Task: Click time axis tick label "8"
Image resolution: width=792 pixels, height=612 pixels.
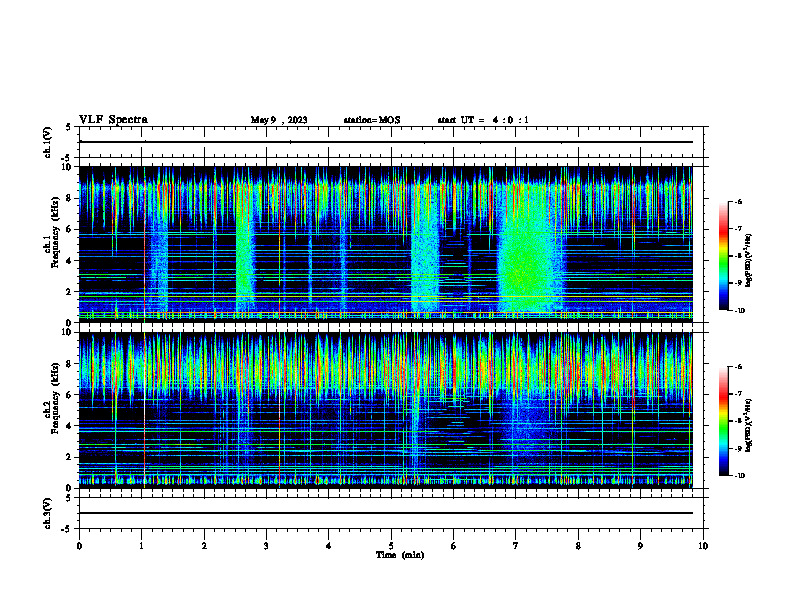Action: (578, 546)
